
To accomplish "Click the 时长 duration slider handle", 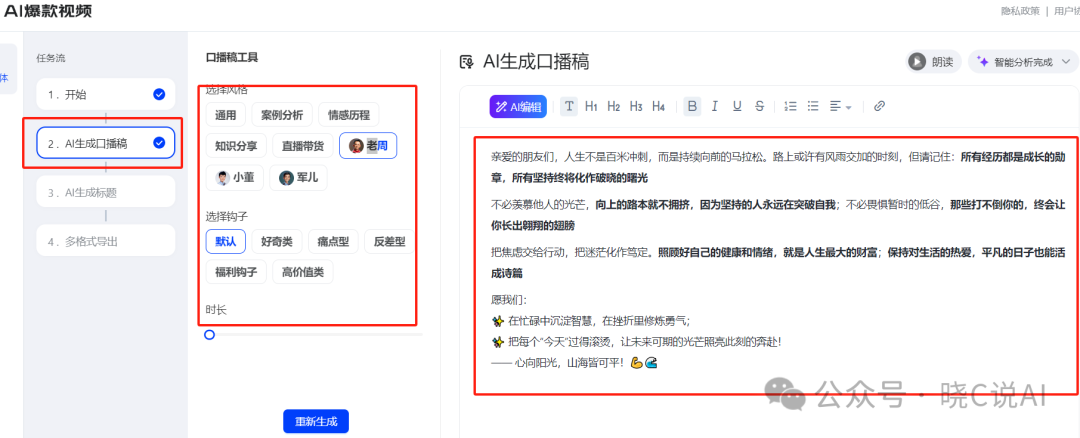I will [209, 335].
